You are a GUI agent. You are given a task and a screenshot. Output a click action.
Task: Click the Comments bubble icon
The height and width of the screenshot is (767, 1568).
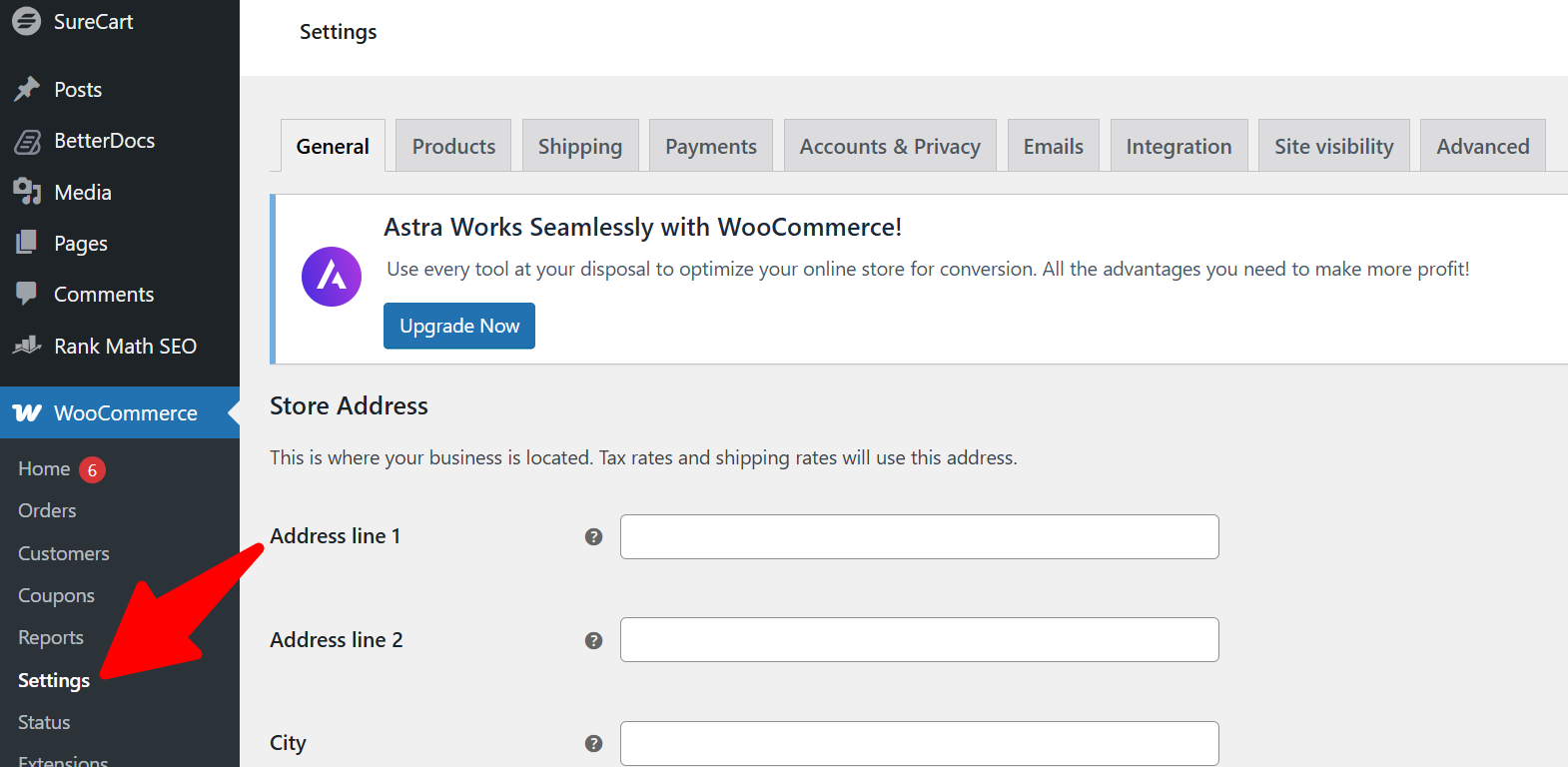coord(27,294)
